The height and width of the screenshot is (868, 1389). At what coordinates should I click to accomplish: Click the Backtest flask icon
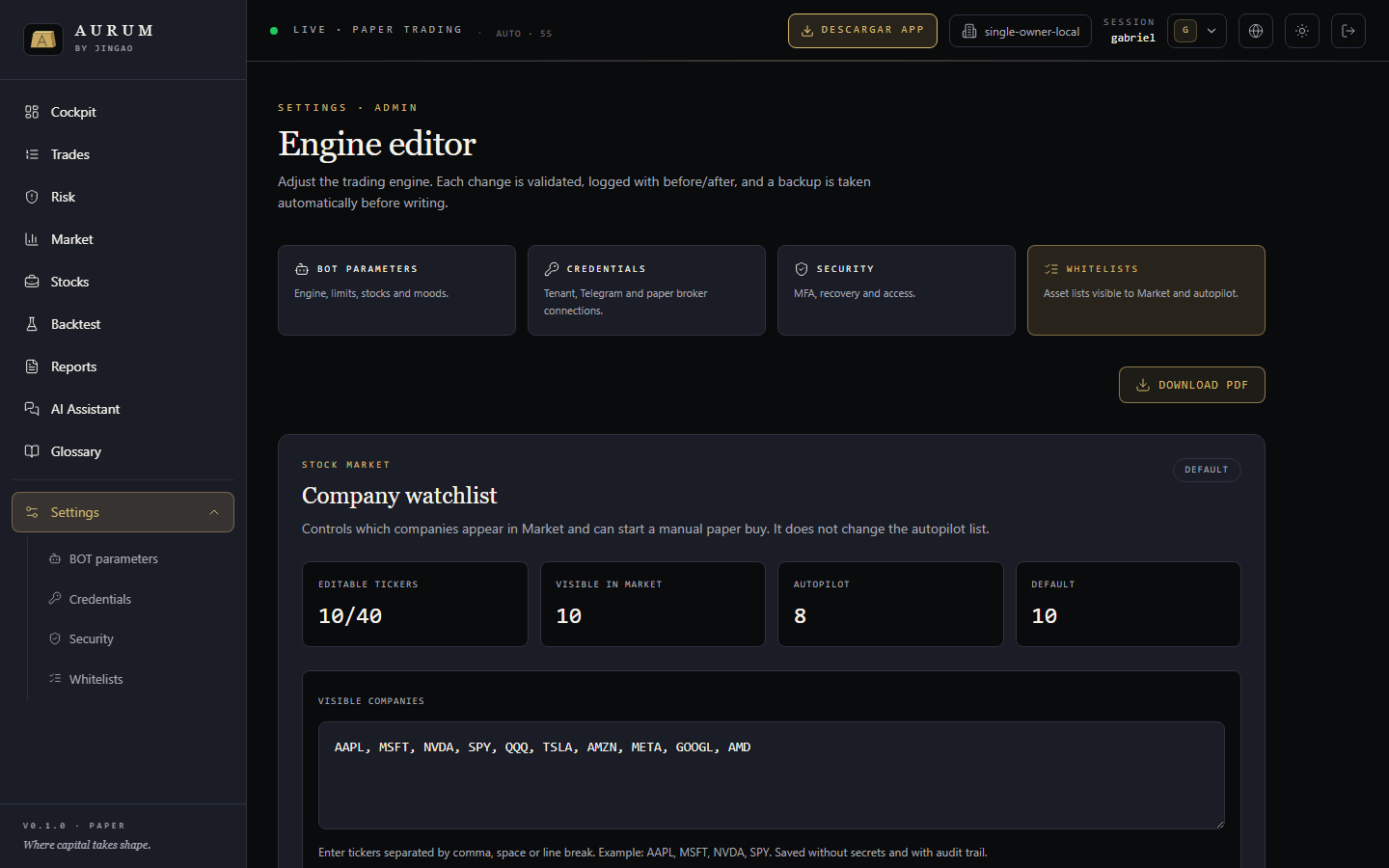(x=32, y=324)
